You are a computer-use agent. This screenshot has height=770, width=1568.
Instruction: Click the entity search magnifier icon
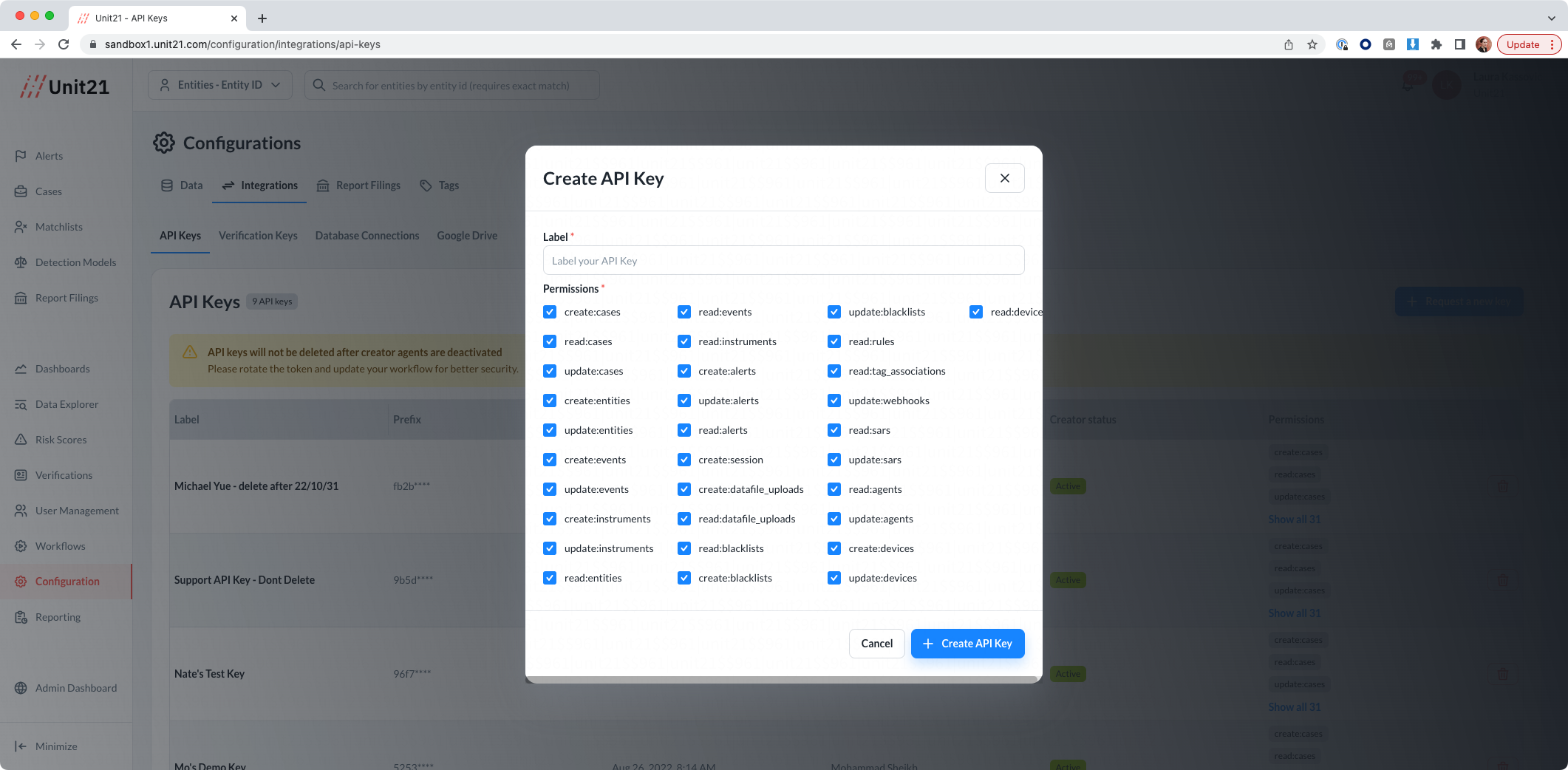(319, 86)
